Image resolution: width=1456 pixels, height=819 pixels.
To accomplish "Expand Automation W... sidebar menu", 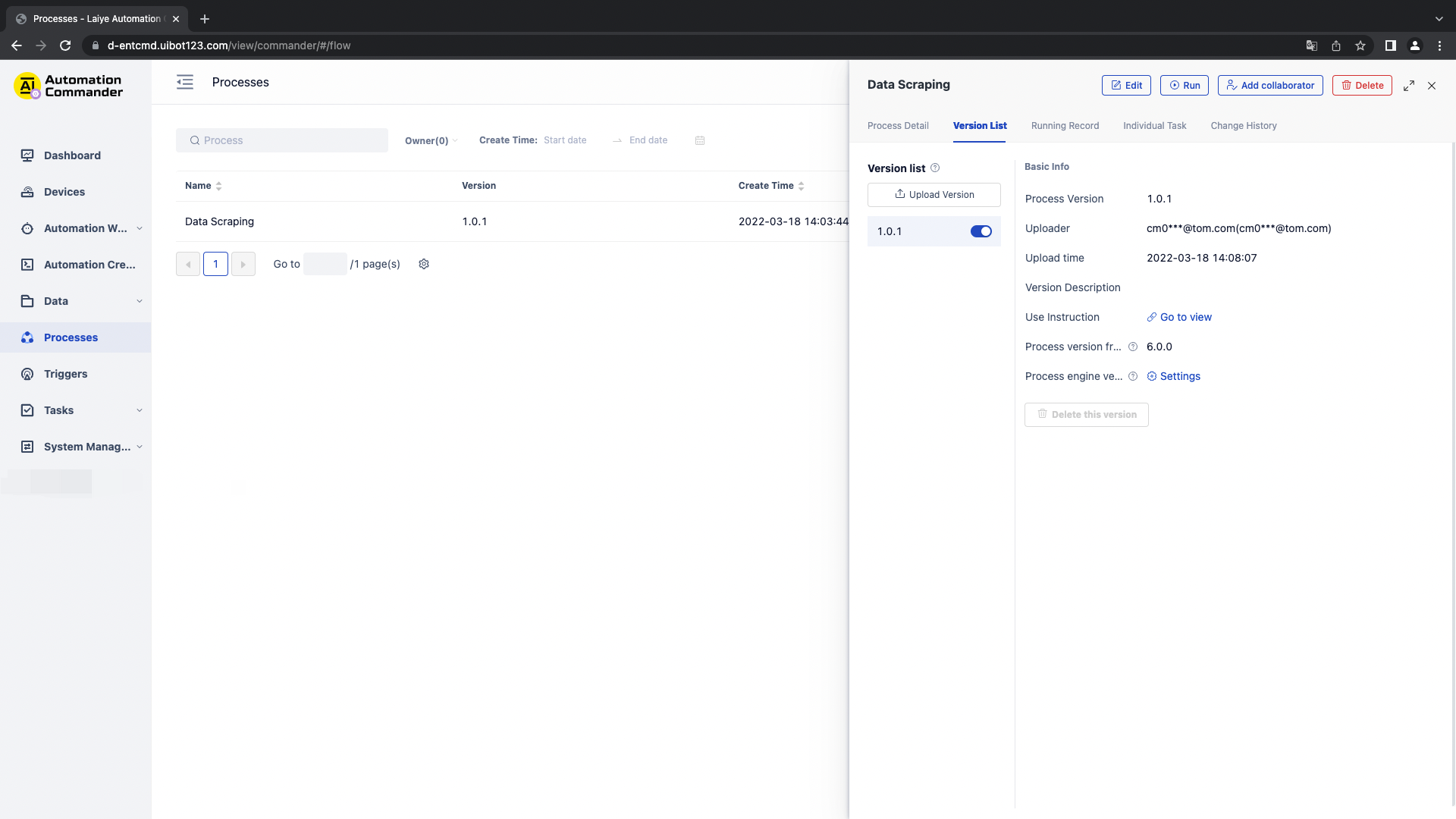I will [140, 228].
